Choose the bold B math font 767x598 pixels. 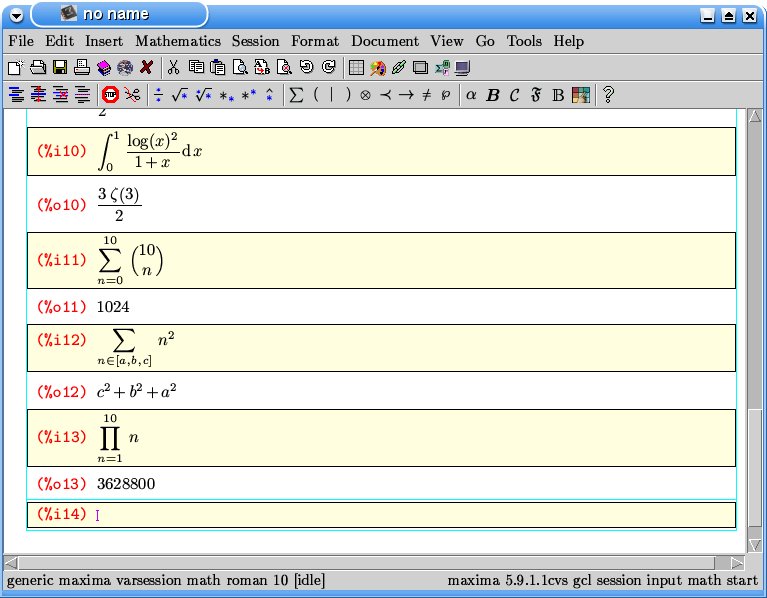click(x=493, y=95)
